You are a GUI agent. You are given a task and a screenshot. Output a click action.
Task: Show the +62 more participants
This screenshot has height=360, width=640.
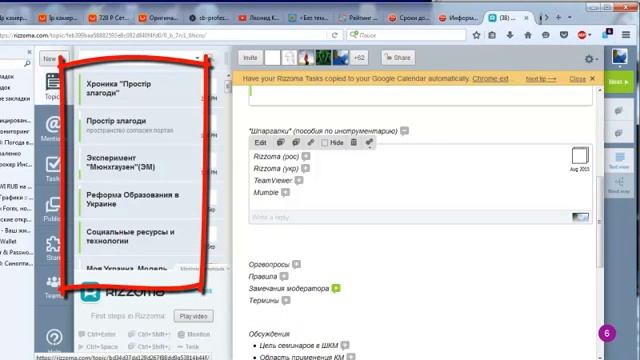pyautogui.click(x=359, y=58)
